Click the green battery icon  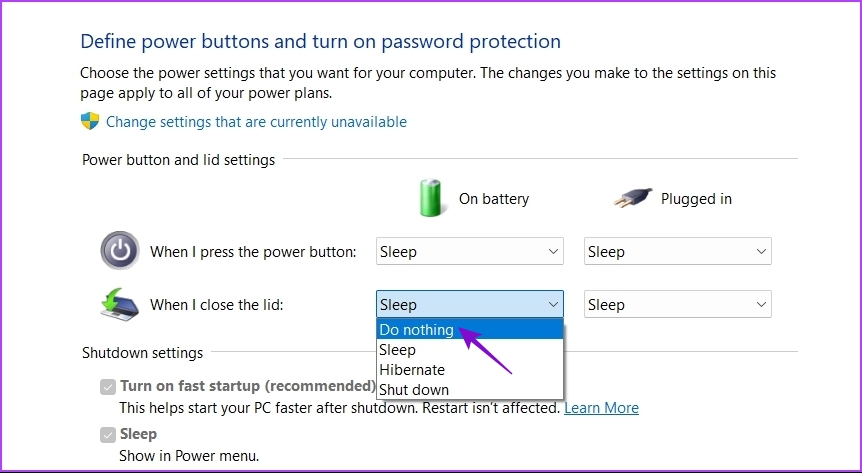(430, 197)
